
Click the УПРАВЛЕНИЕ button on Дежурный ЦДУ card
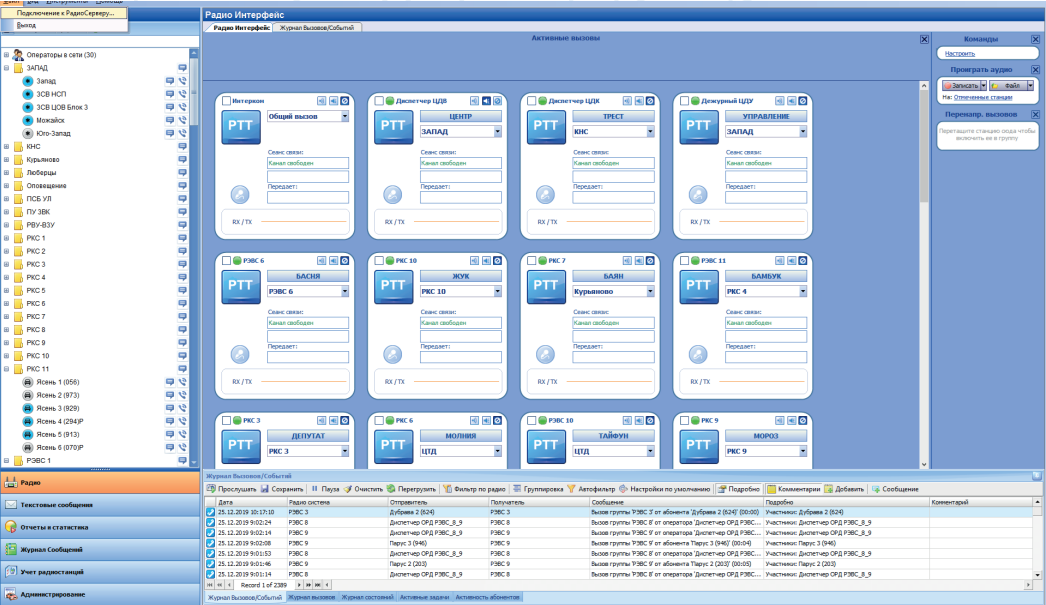766,116
